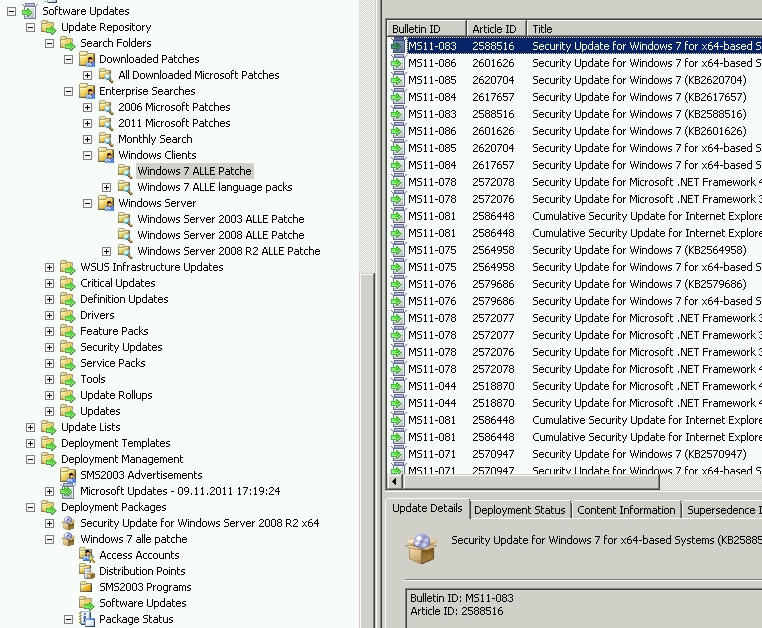Expand the Security Updates node
This screenshot has height=628, width=762.
[50, 348]
